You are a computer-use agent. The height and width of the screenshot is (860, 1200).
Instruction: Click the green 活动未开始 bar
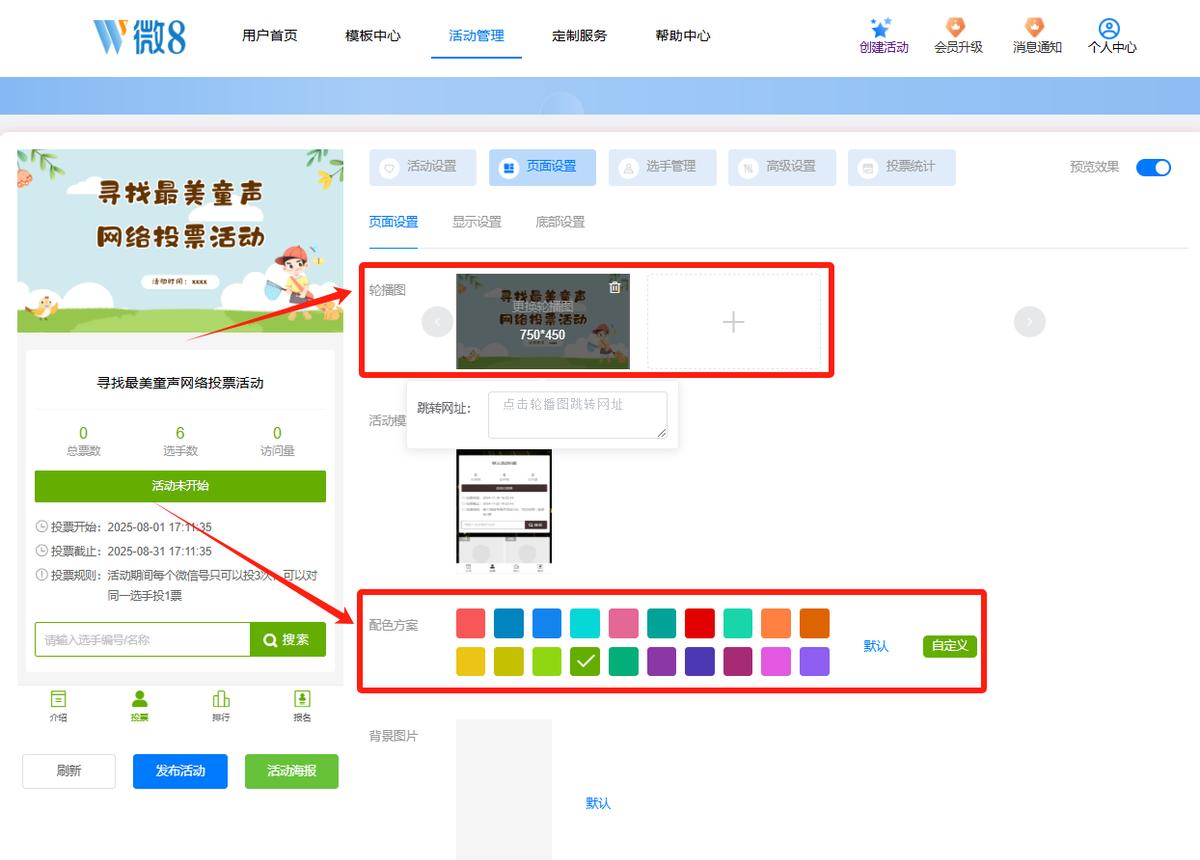click(x=180, y=486)
